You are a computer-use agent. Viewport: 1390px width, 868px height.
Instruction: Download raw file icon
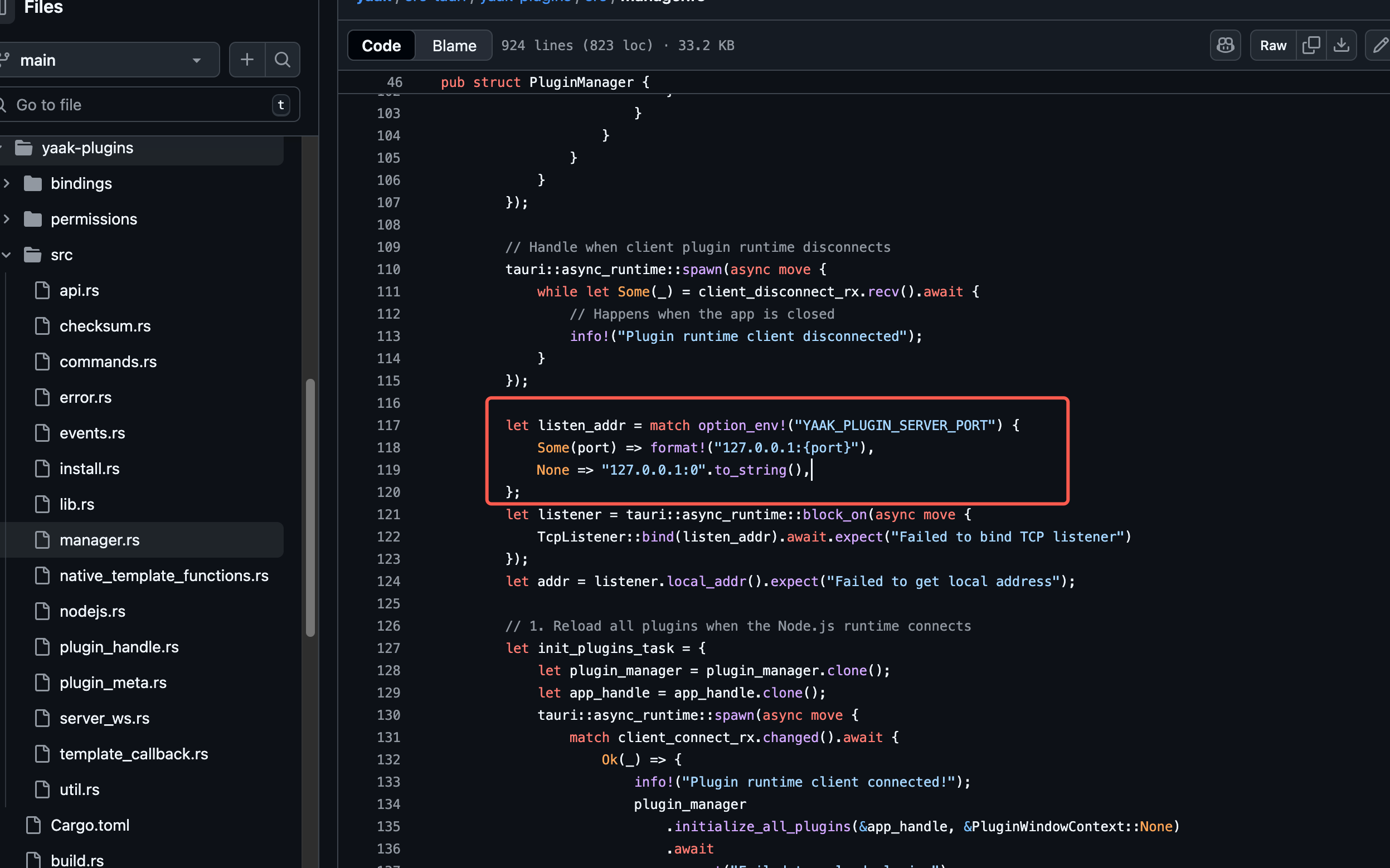(1341, 45)
